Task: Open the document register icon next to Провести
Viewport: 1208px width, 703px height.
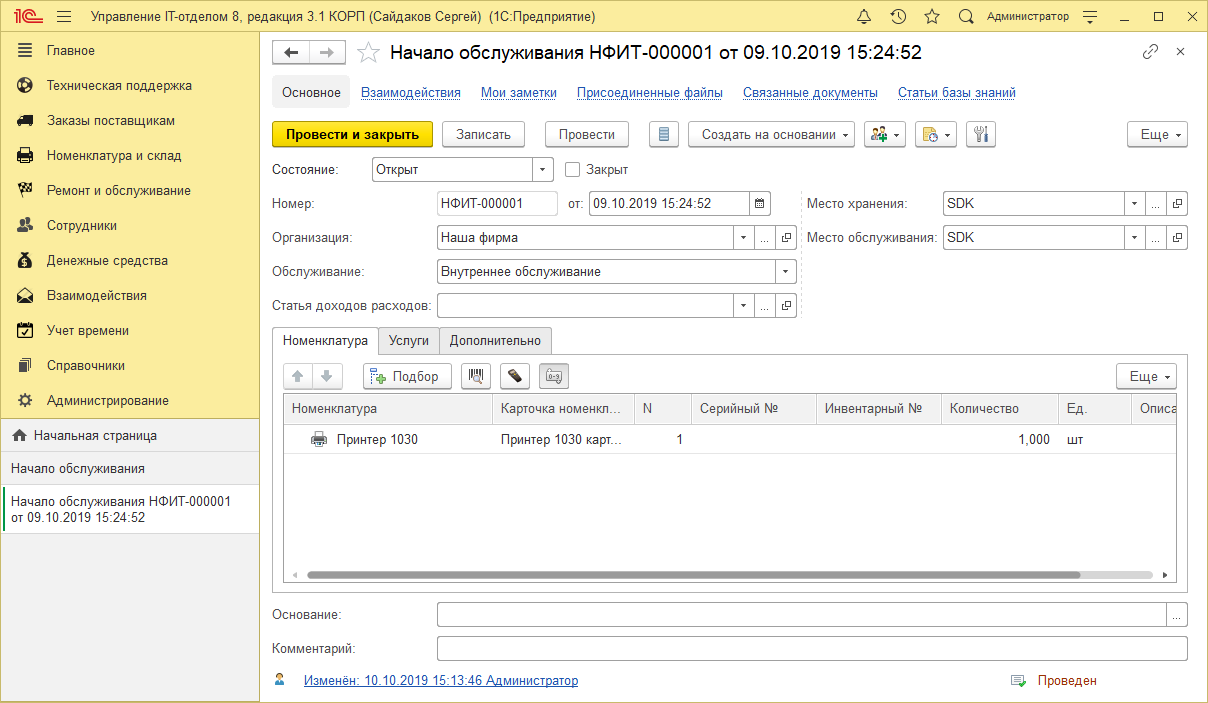Action: [x=663, y=134]
